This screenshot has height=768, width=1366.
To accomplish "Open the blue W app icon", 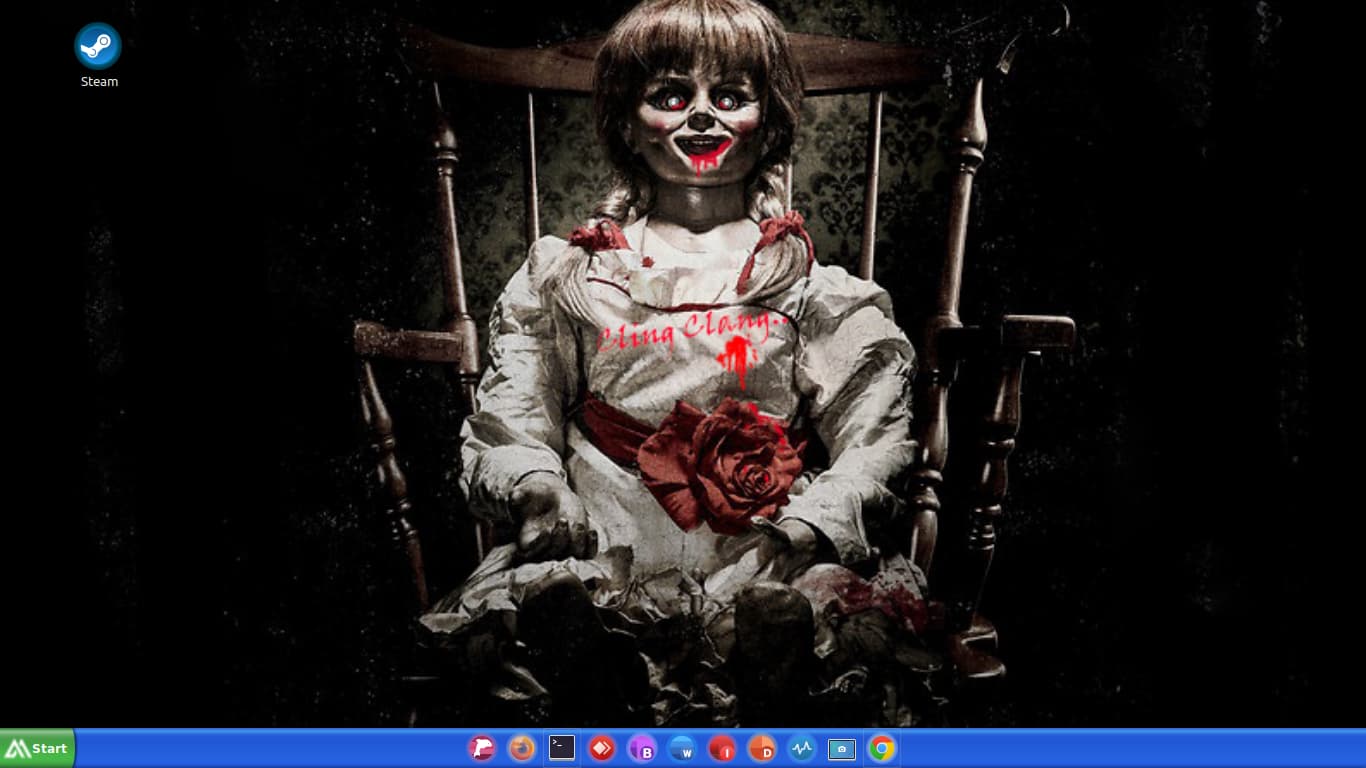I will tap(682, 748).
